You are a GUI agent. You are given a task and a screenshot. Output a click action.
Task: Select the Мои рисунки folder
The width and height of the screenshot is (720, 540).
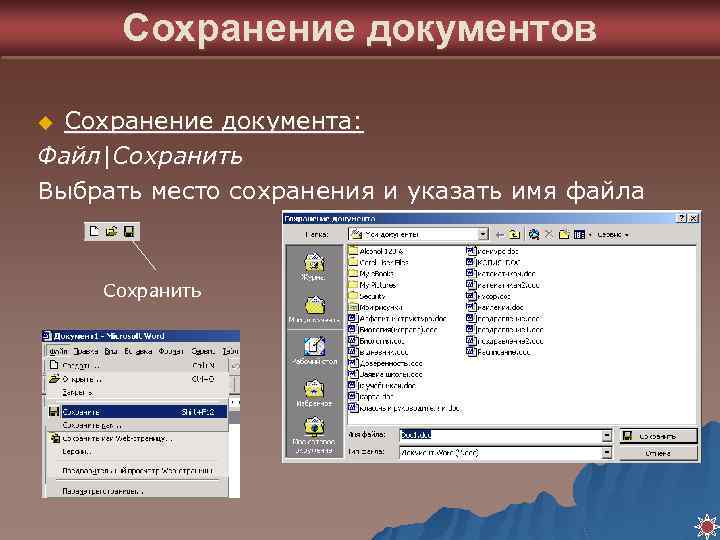376,307
